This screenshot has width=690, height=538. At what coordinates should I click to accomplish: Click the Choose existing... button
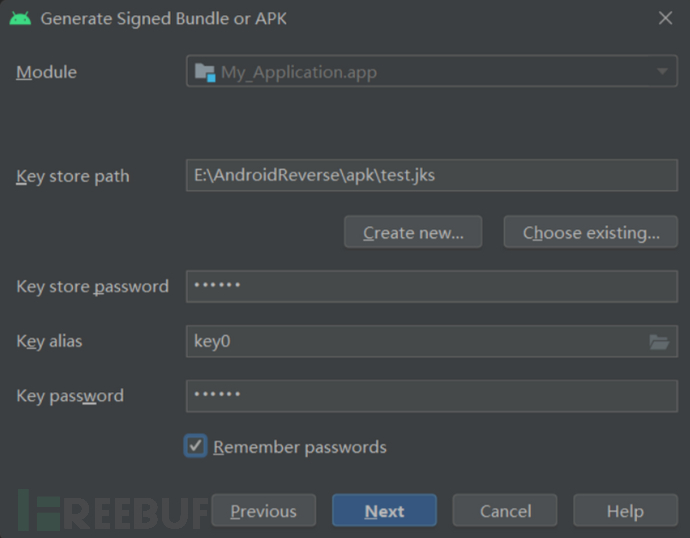pos(591,232)
